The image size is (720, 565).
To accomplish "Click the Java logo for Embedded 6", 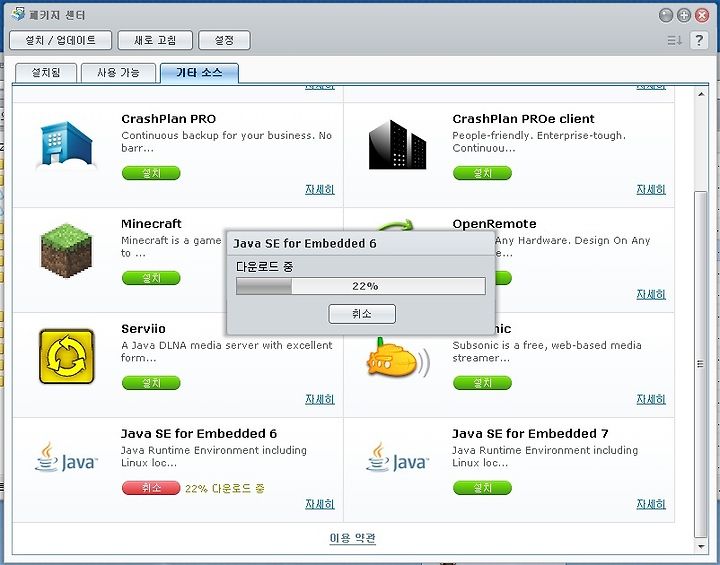I will 66,458.
